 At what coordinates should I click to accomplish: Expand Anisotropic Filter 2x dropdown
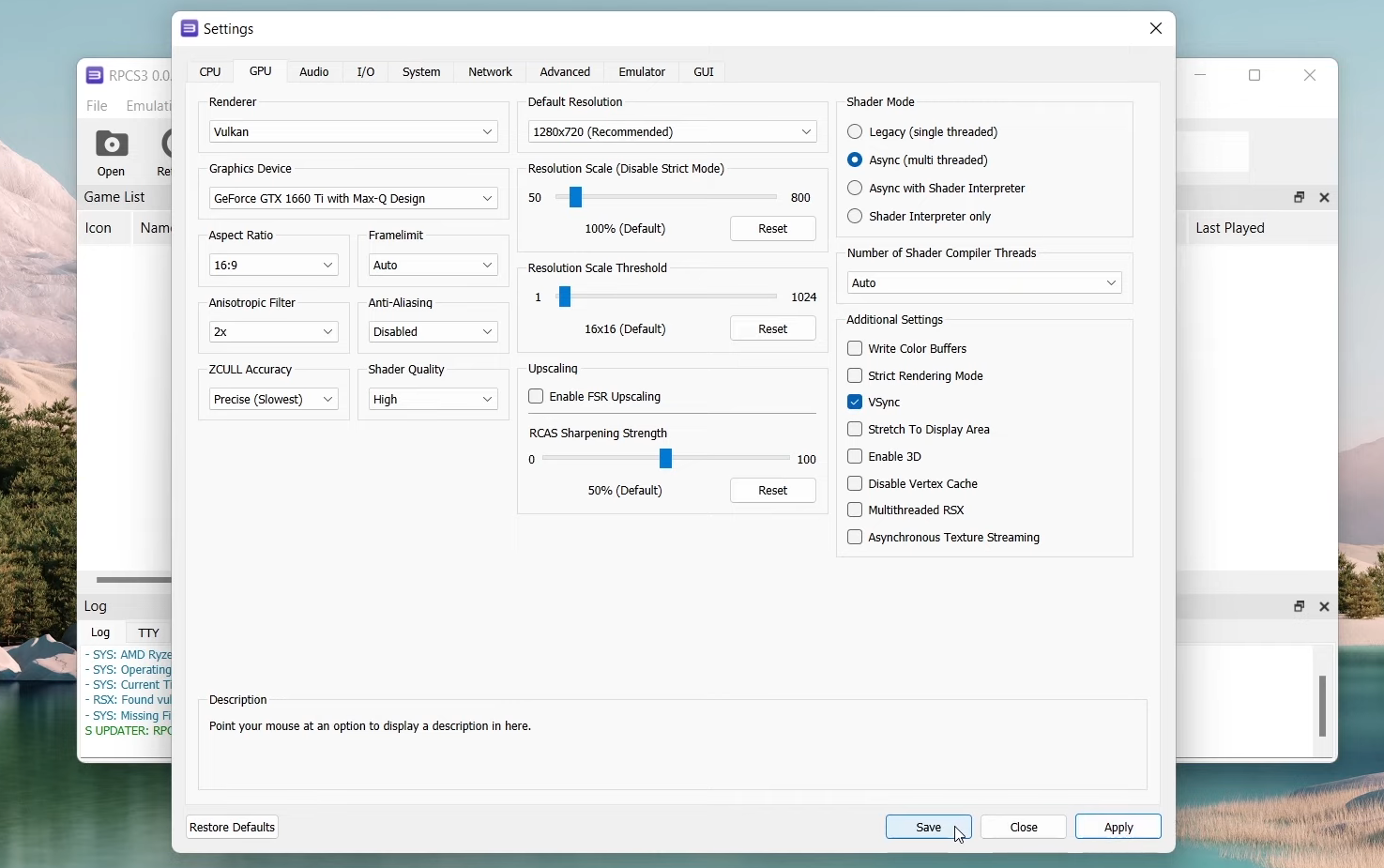274,332
